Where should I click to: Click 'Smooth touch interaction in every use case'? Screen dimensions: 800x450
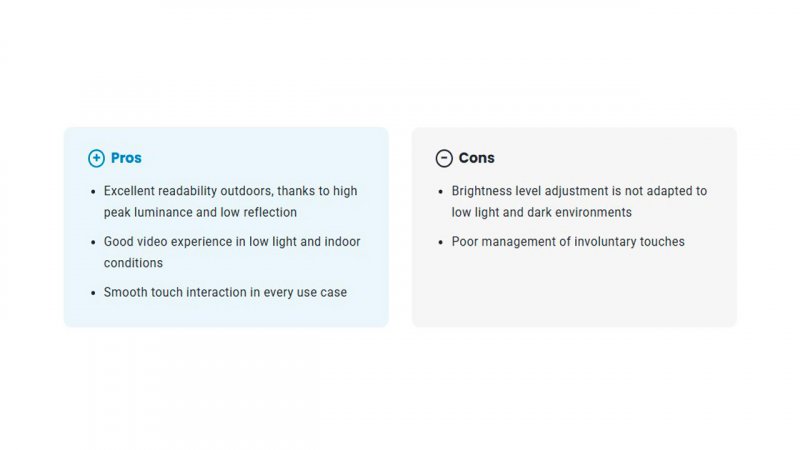pyautogui.click(x=225, y=292)
